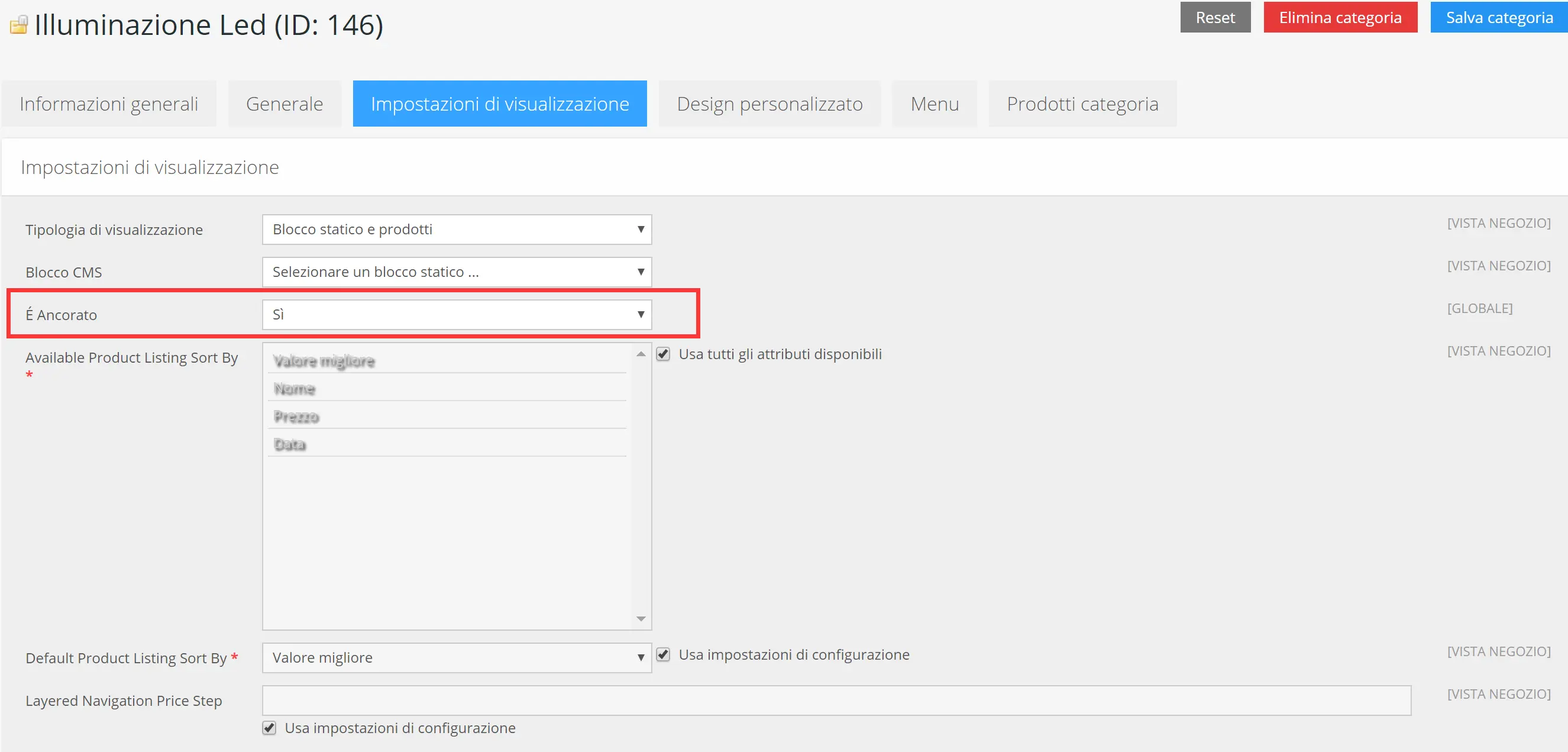
Task: Open the Blocco CMS dropdown
Action: [457, 272]
